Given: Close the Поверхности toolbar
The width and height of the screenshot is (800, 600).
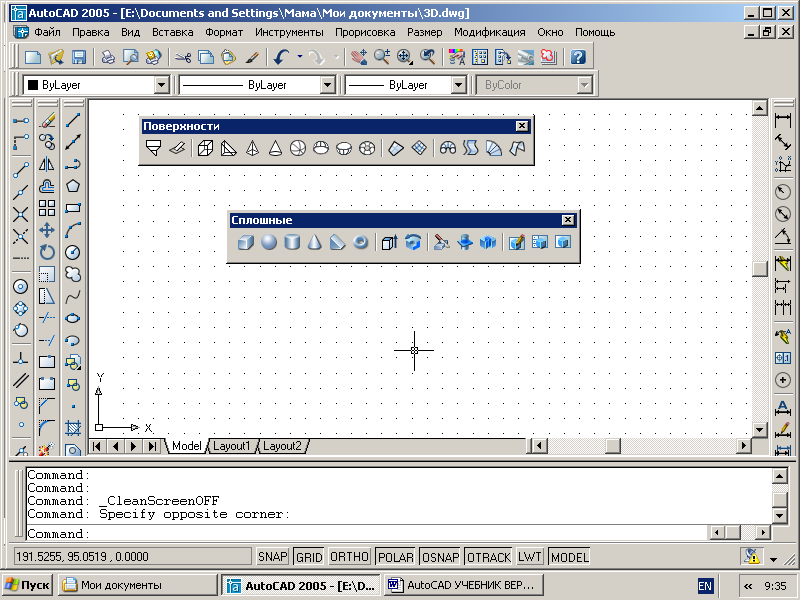Looking at the screenshot, I should pos(521,126).
